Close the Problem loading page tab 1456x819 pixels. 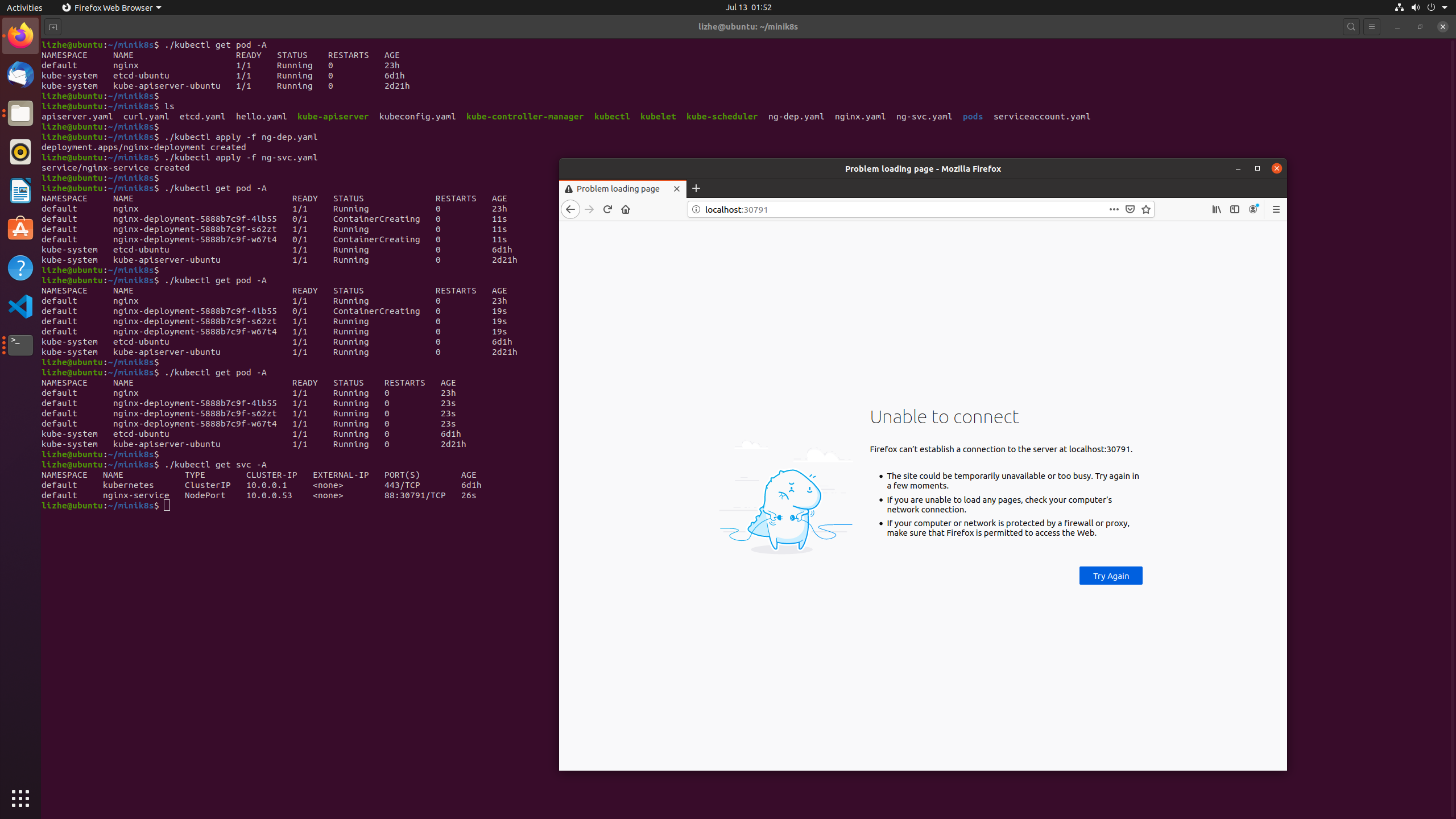pos(677,189)
